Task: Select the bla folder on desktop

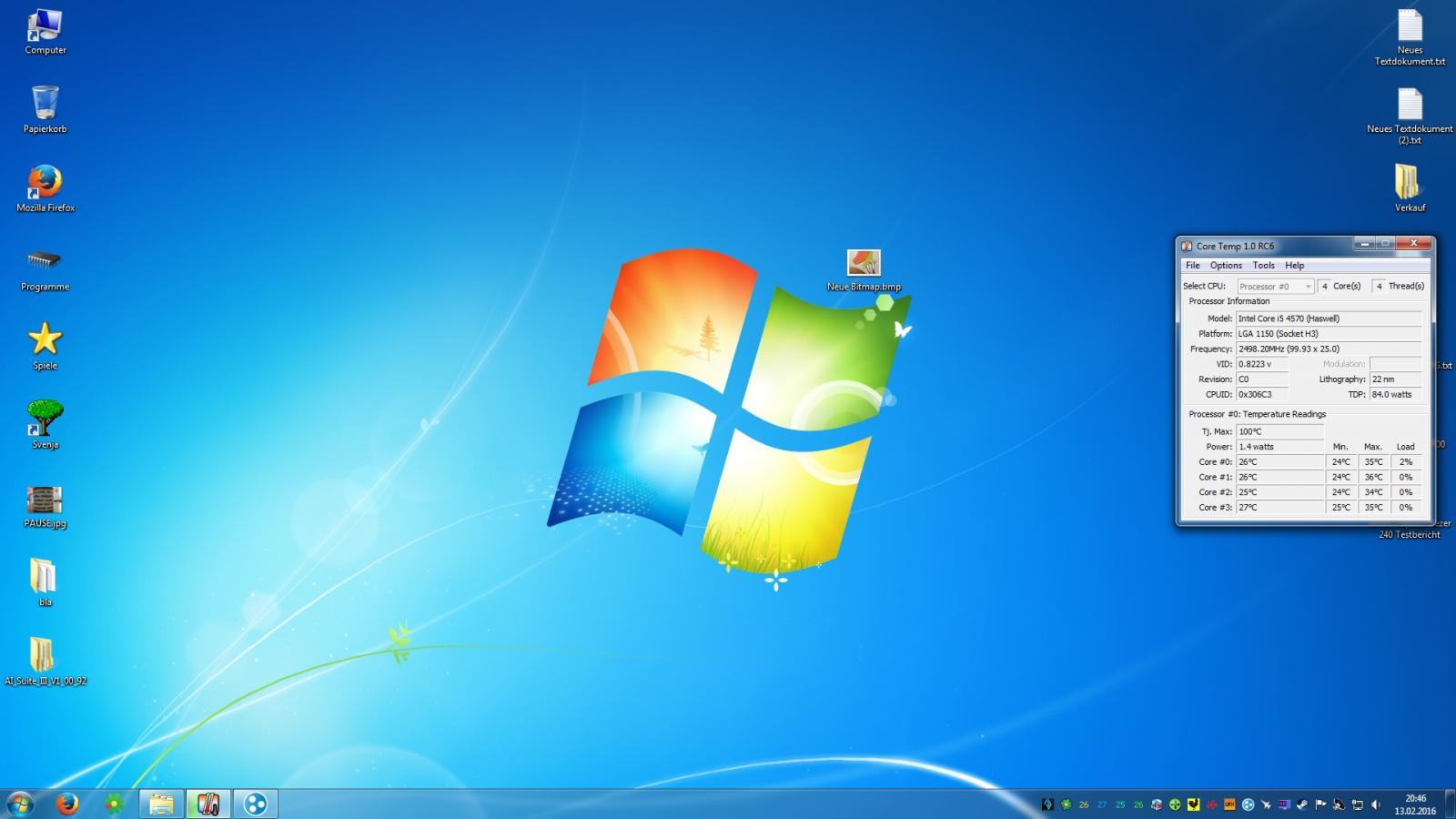Action: pos(45,583)
